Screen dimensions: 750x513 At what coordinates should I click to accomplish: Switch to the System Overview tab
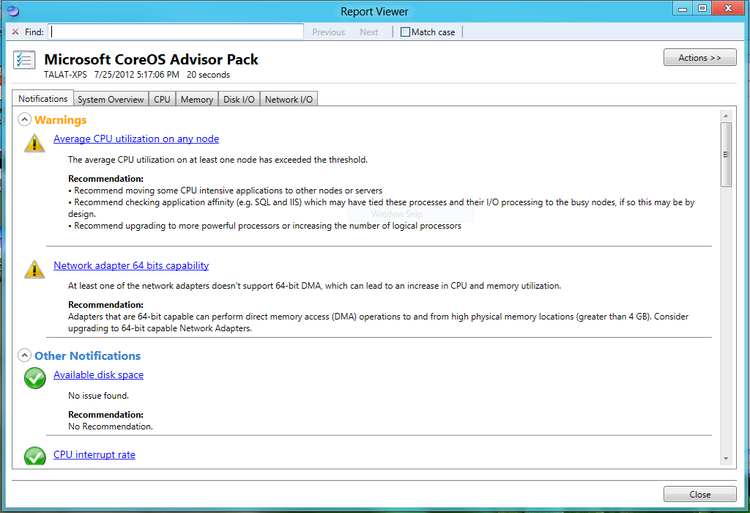click(x=110, y=99)
